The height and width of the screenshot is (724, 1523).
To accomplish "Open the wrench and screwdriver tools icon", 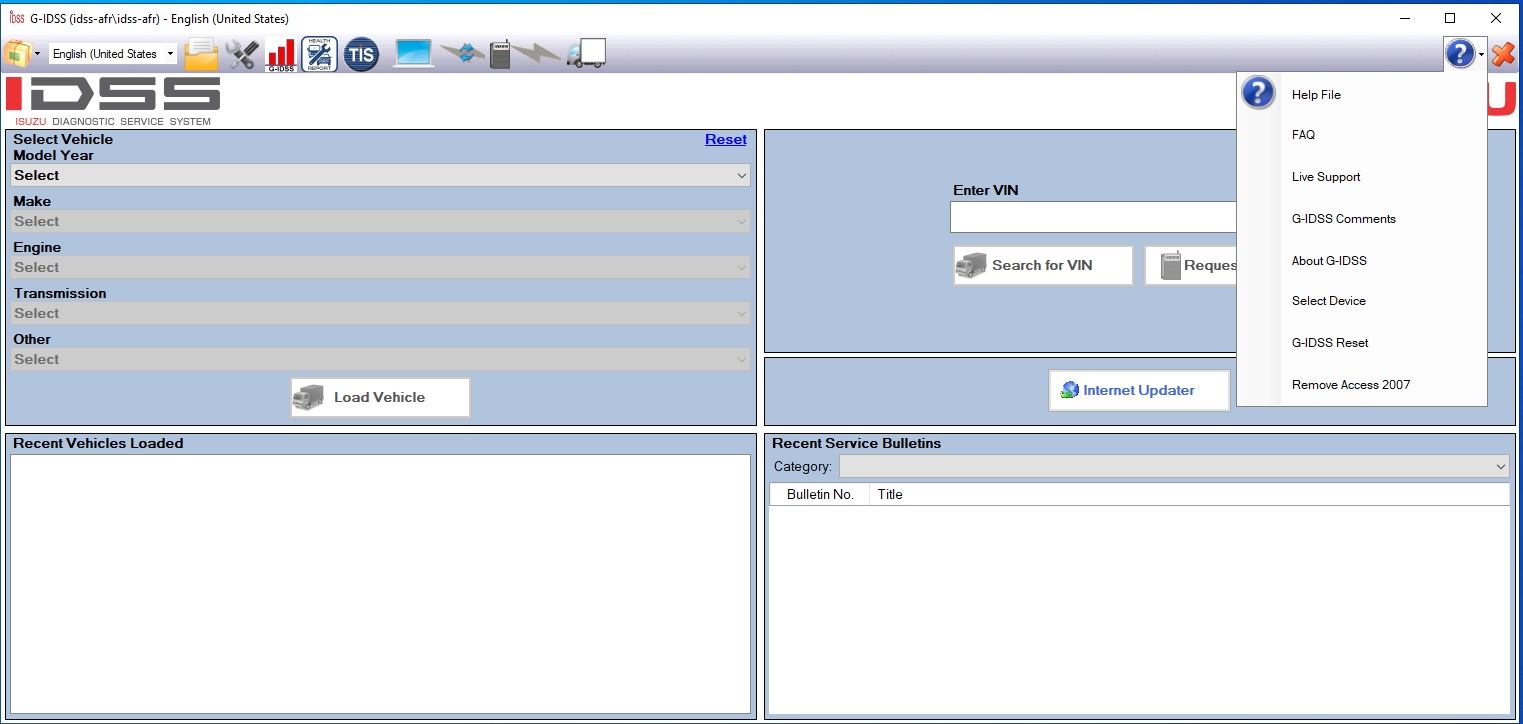I will [x=242, y=54].
